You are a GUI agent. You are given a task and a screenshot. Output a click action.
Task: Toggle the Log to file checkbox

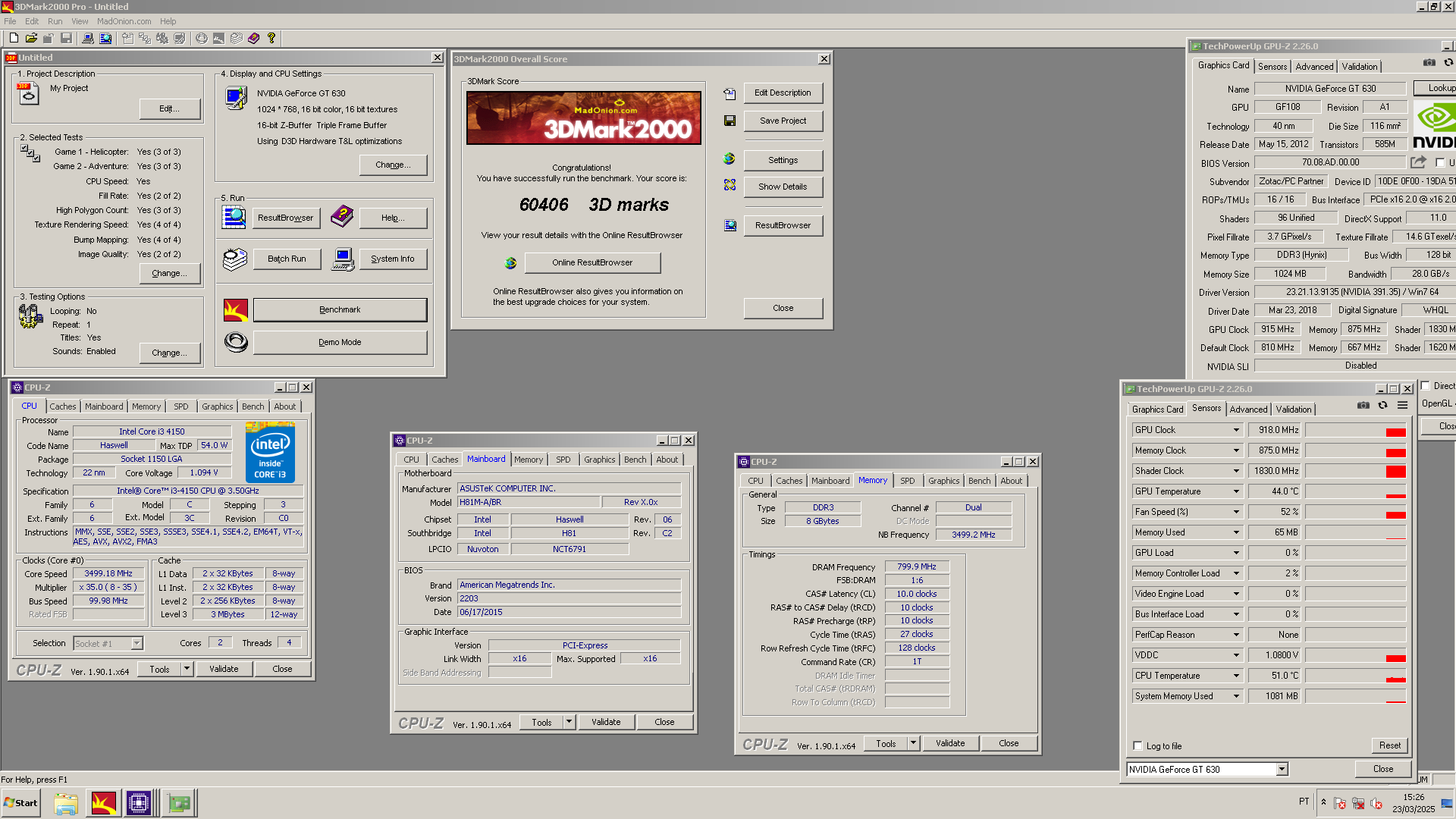pyautogui.click(x=1137, y=746)
